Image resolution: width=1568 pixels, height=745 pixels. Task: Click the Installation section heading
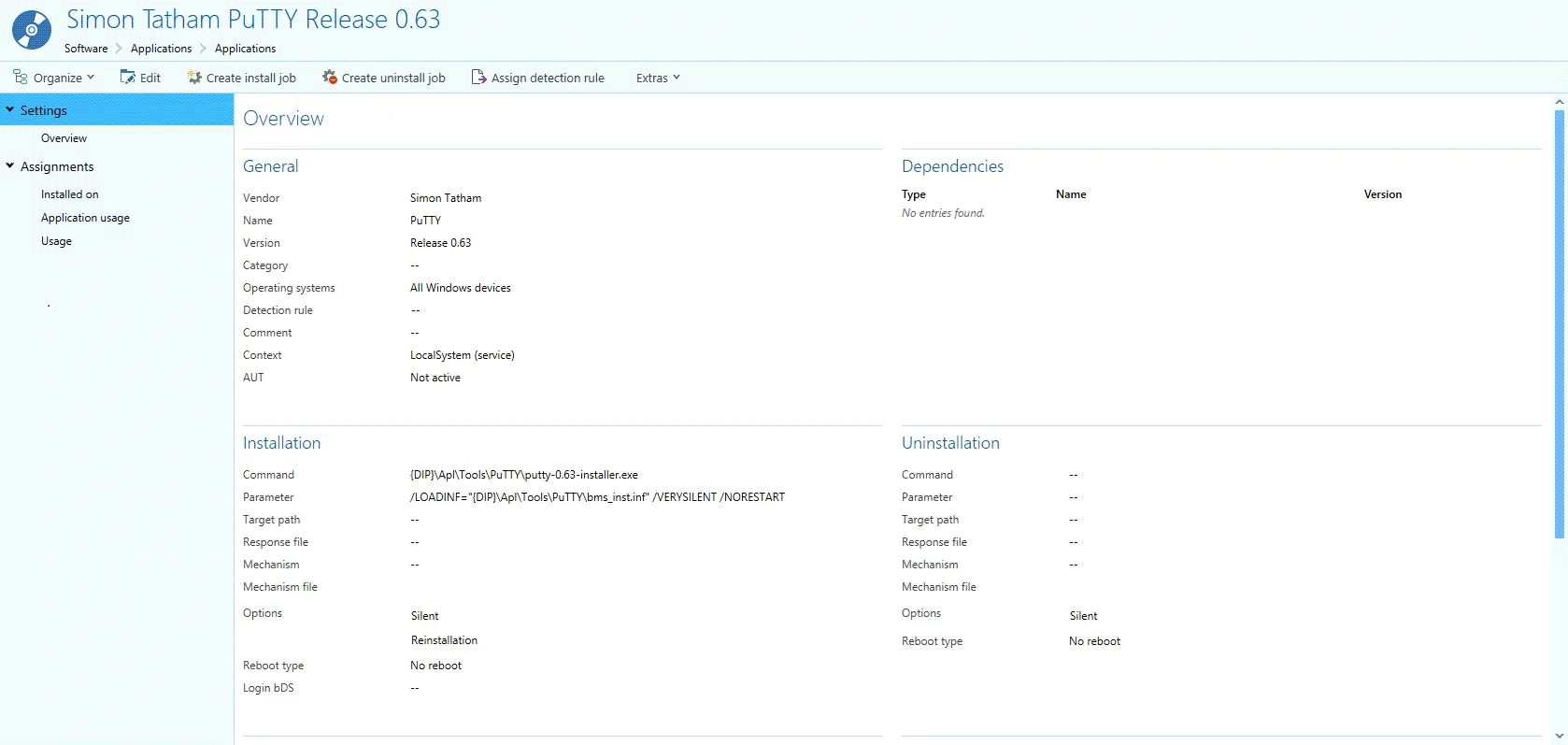[281, 443]
